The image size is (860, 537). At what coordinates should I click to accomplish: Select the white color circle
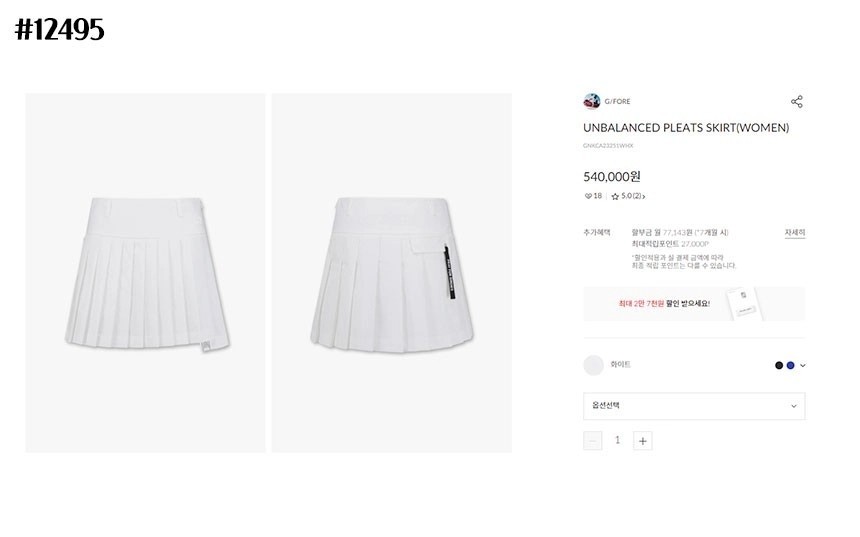[593, 365]
